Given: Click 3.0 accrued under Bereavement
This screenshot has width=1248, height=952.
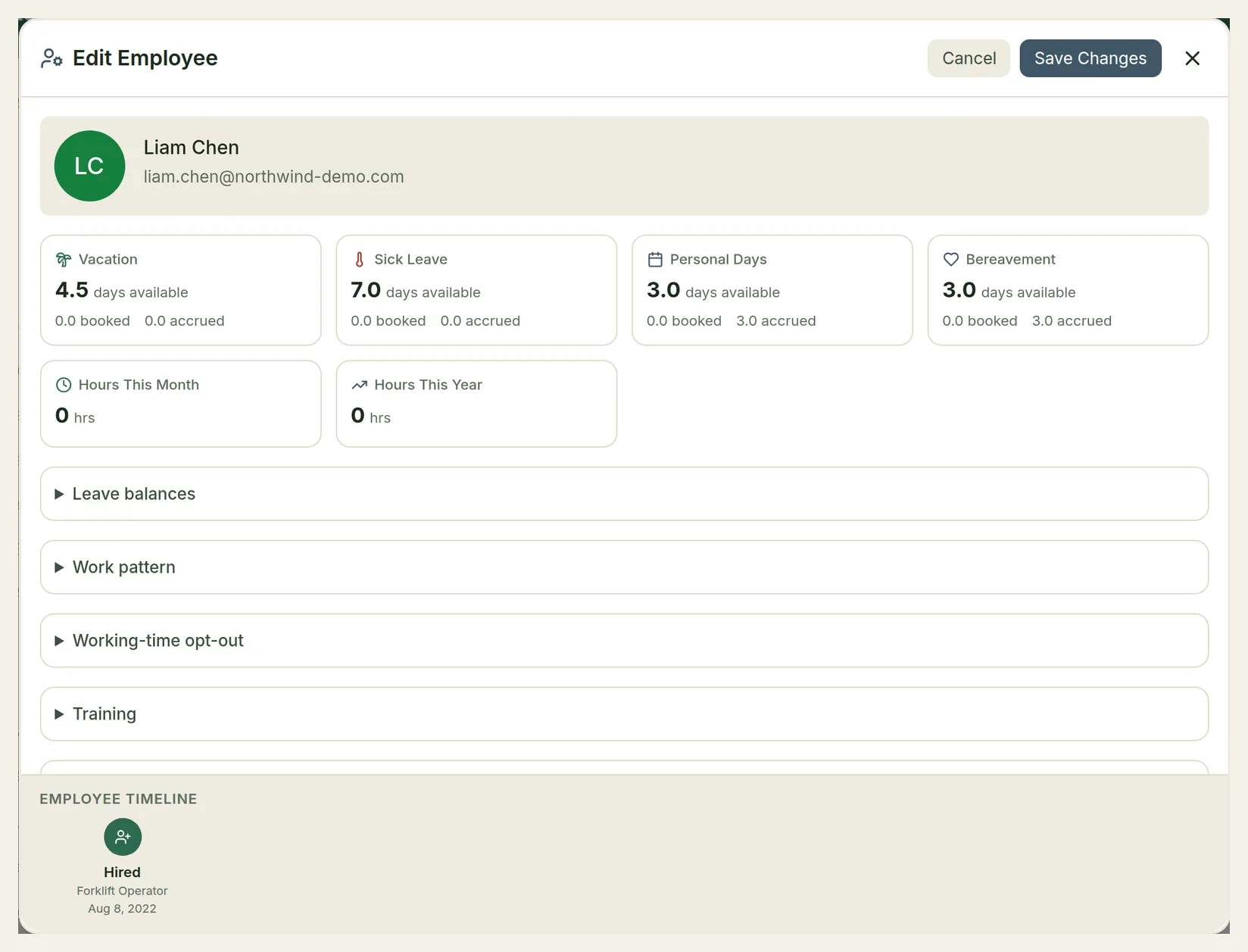Looking at the screenshot, I should pyautogui.click(x=1072, y=321).
